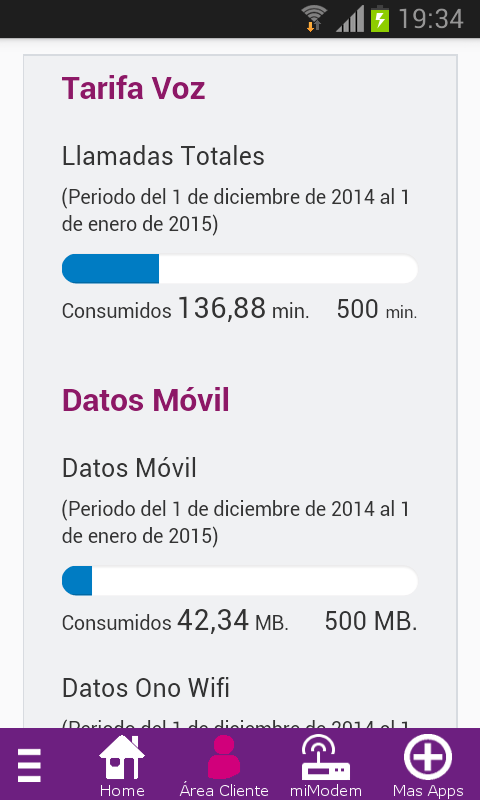Open the hamburger menu icon

click(29, 765)
